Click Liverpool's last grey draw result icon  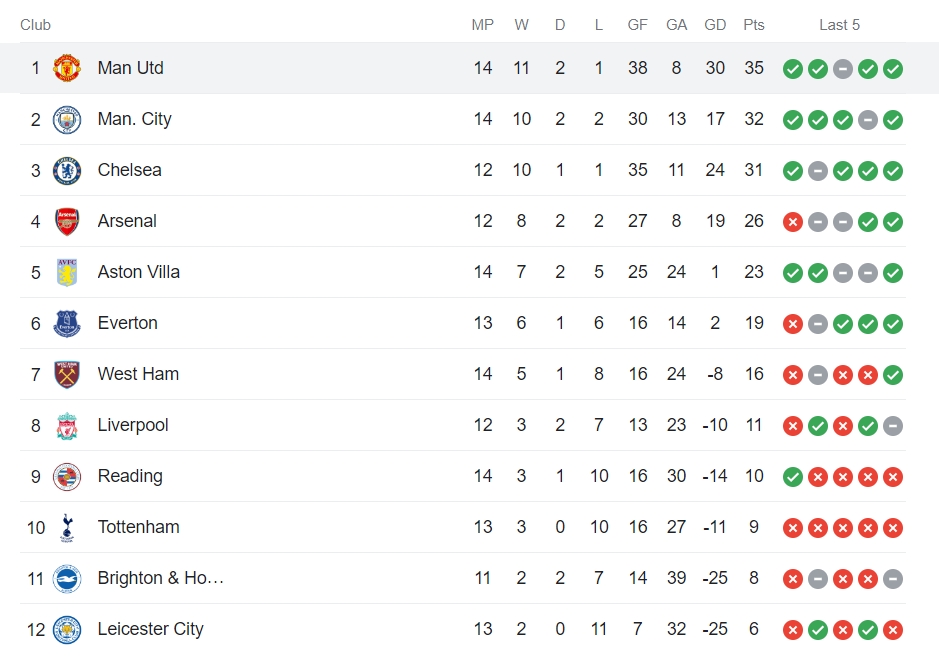pos(893,426)
